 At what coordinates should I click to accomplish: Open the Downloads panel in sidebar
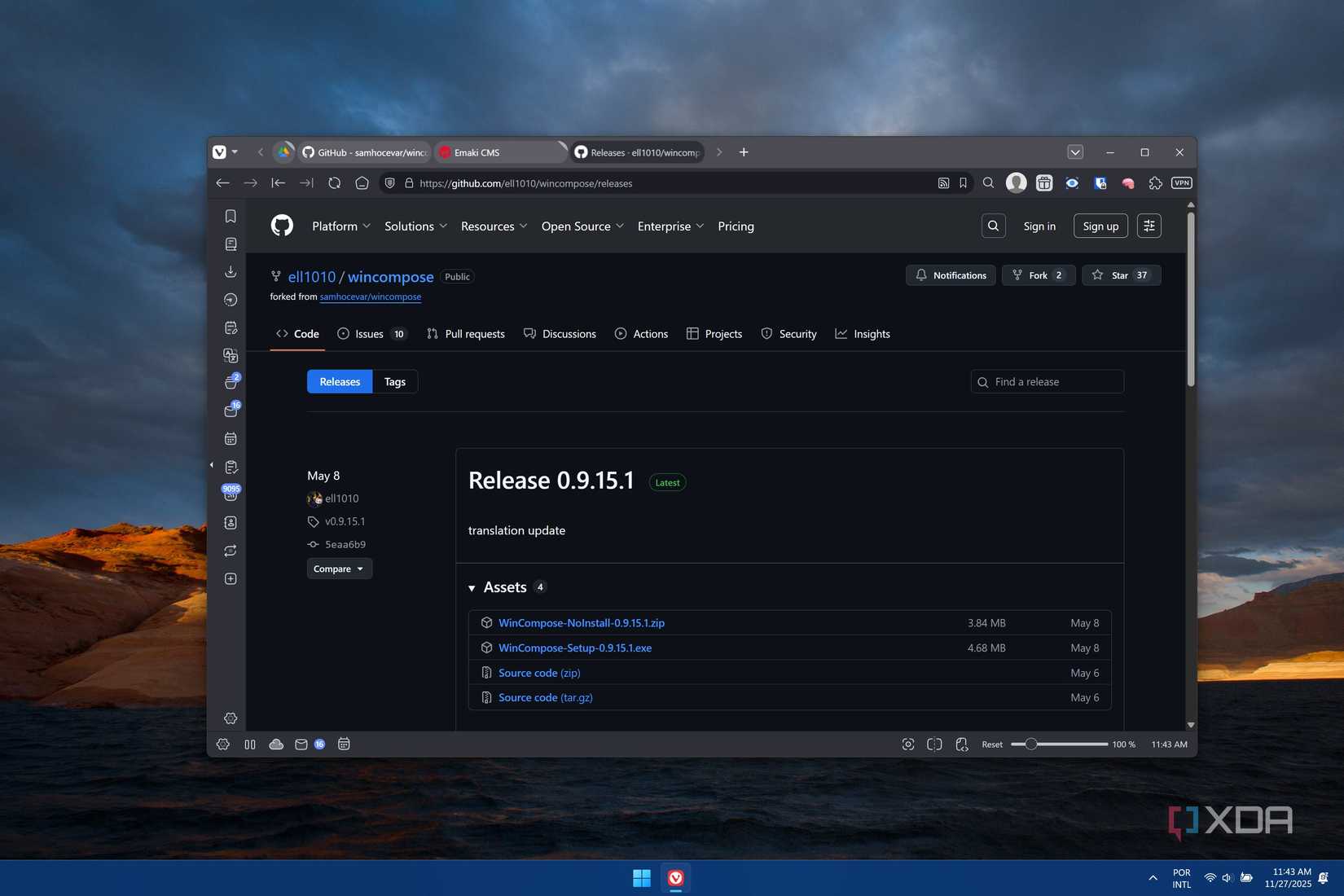pos(231,271)
